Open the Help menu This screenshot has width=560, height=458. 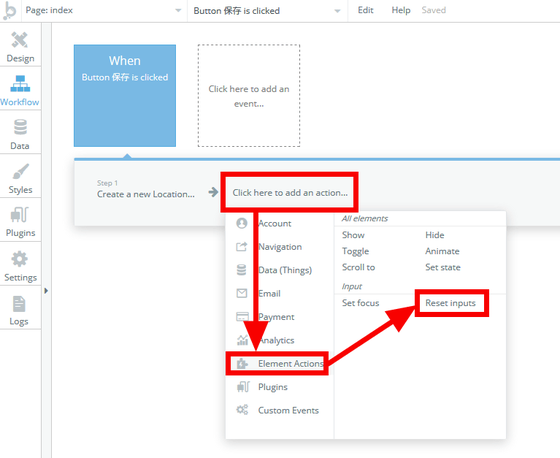401,10
